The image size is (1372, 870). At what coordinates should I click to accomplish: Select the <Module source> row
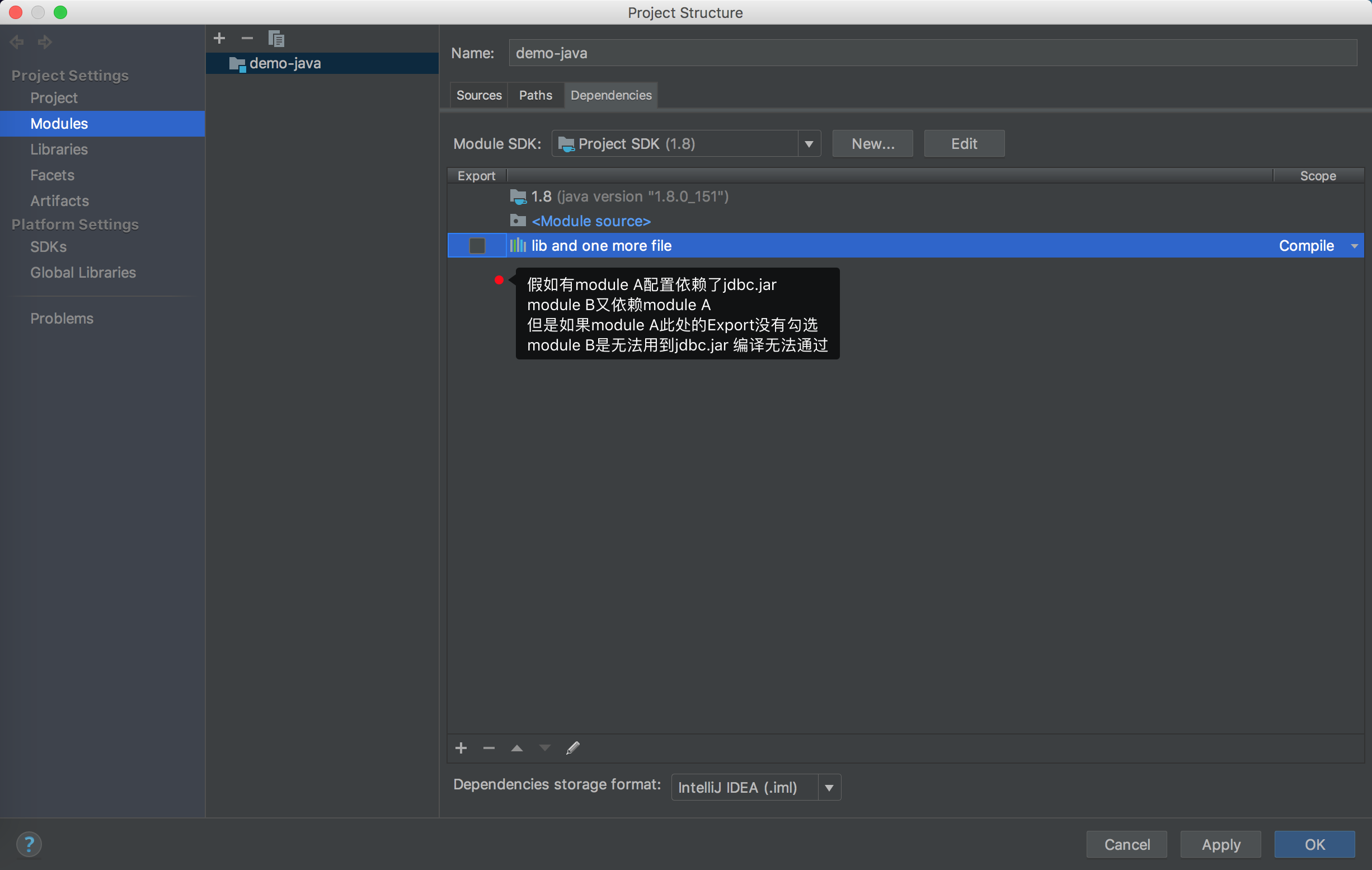coord(906,221)
